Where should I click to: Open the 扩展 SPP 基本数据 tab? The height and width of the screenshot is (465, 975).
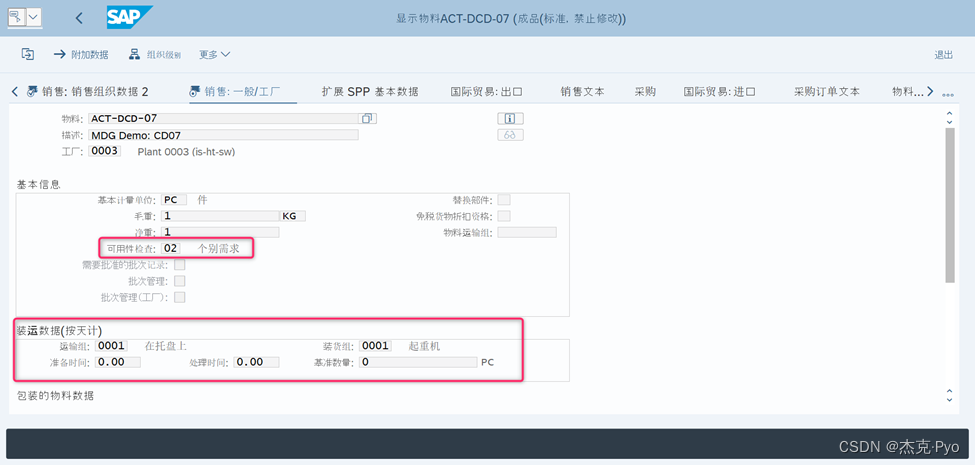(370, 92)
